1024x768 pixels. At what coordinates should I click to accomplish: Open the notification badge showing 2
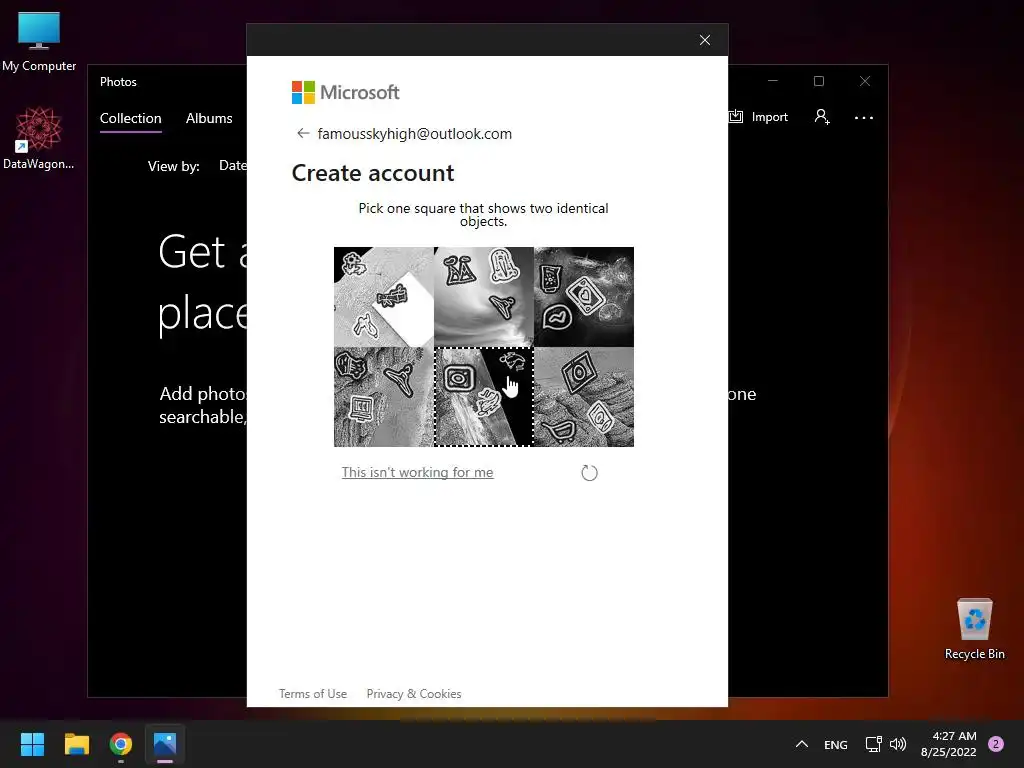coord(996,744)
